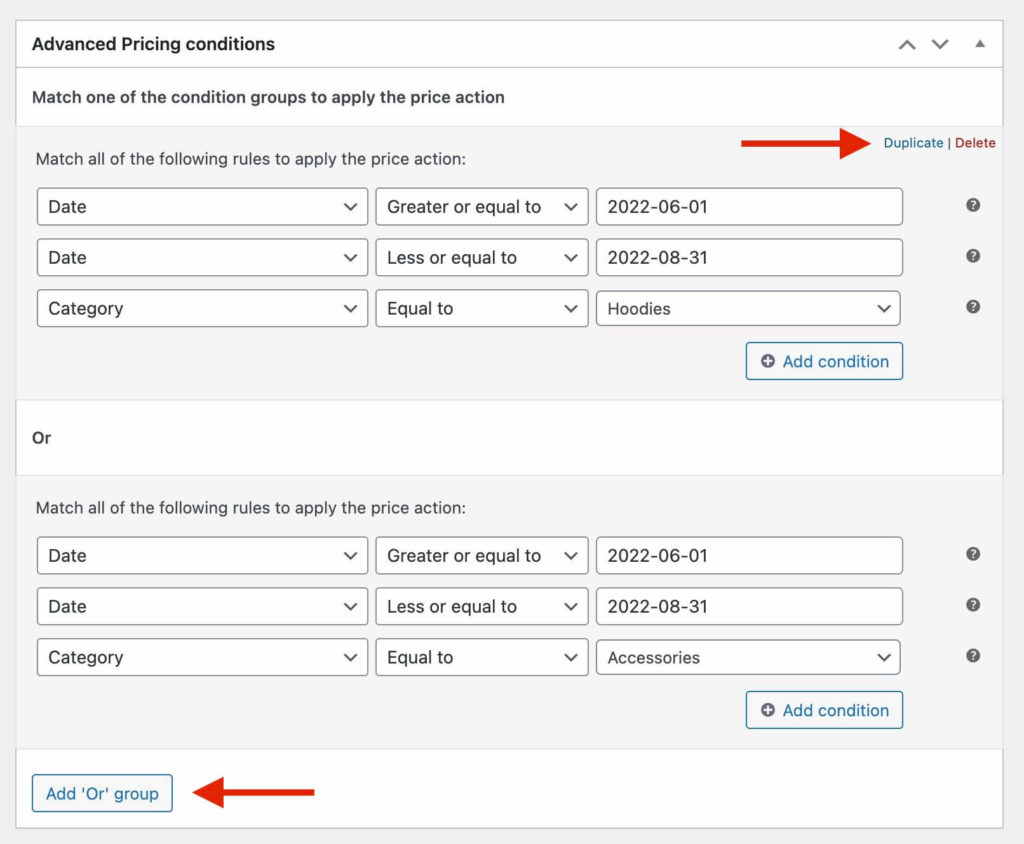Screen dimensions: 1024x844
Task: Open 'Equal to' dropdown in the Accessories row
Action: pyautogui.click(x=482, y=657)
